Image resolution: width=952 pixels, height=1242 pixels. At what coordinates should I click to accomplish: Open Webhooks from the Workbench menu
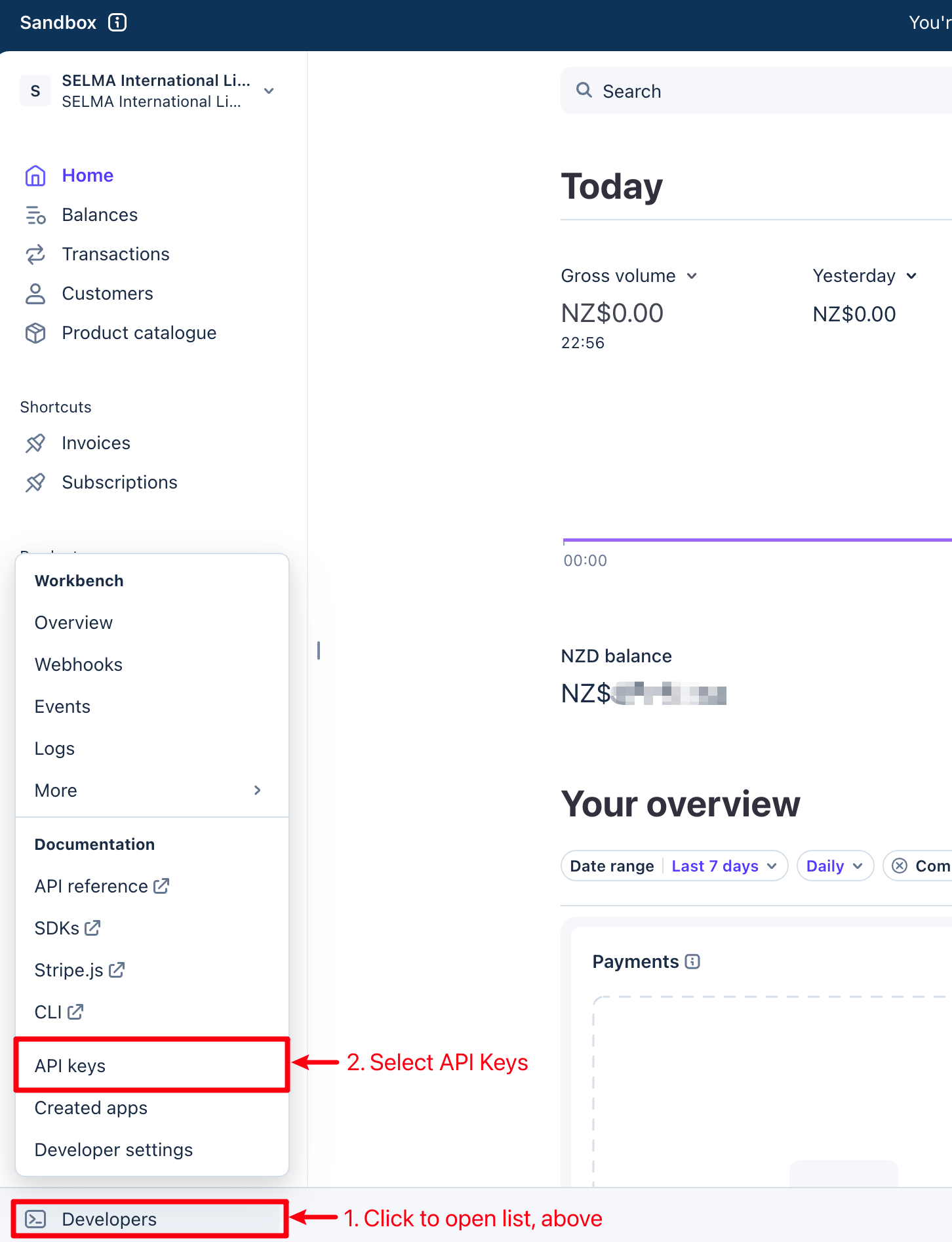(x=79, y=664)
